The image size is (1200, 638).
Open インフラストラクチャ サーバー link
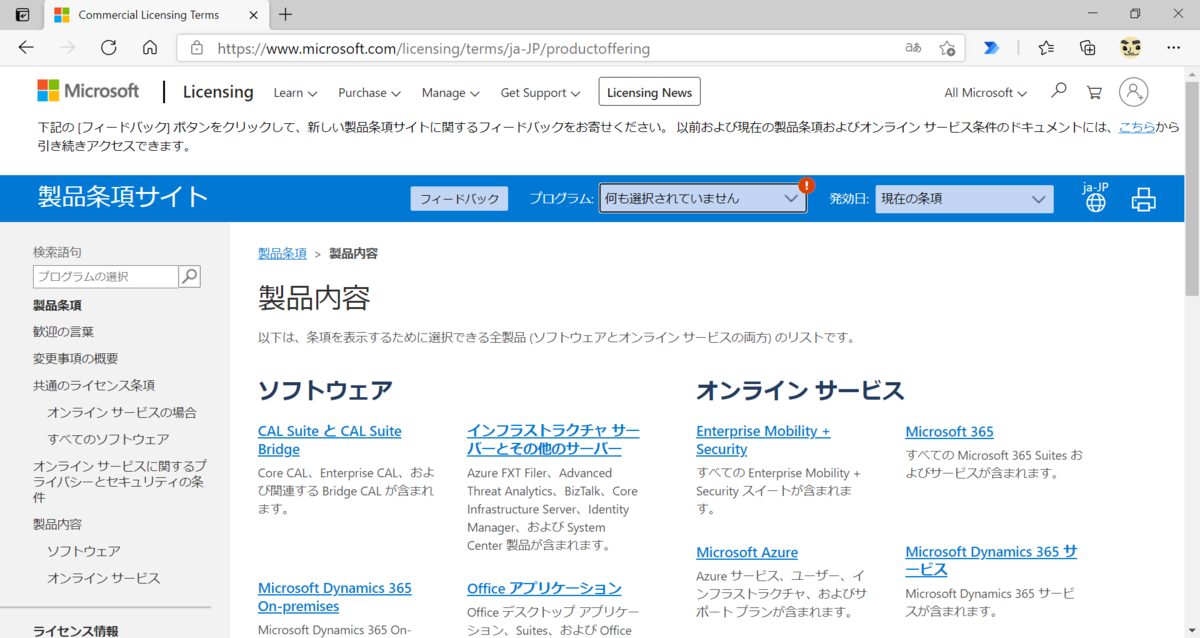[553, 440]
